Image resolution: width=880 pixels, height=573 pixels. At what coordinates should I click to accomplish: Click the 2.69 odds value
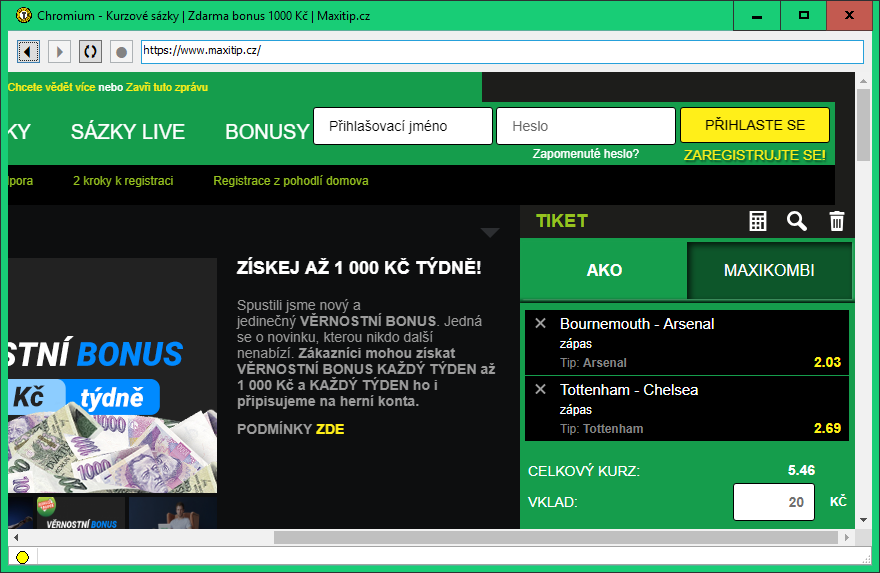pos(827,428)
